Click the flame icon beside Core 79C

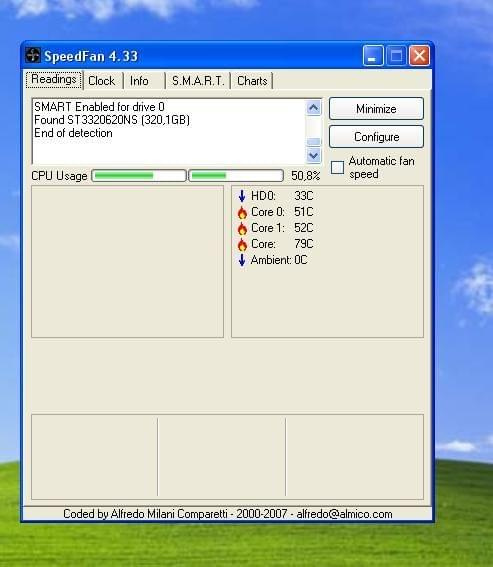tap(242, 244)
